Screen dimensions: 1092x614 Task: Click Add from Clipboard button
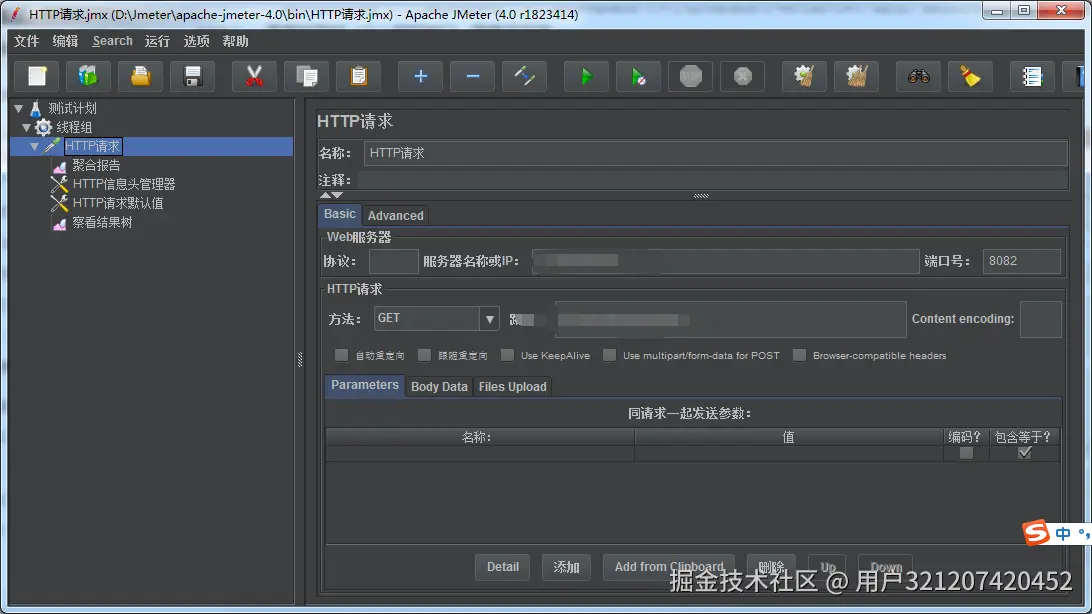click(x=669, y=567)
